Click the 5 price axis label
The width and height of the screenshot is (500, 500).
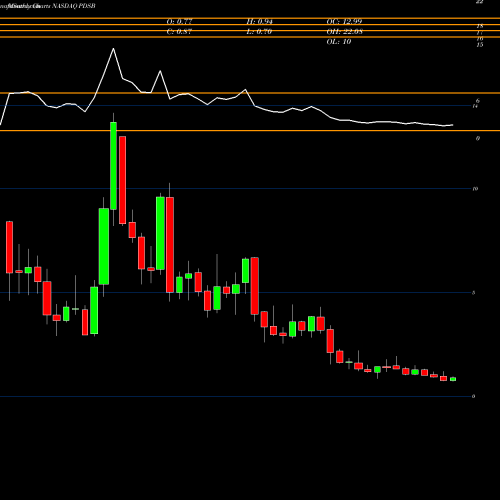(474, 293)
